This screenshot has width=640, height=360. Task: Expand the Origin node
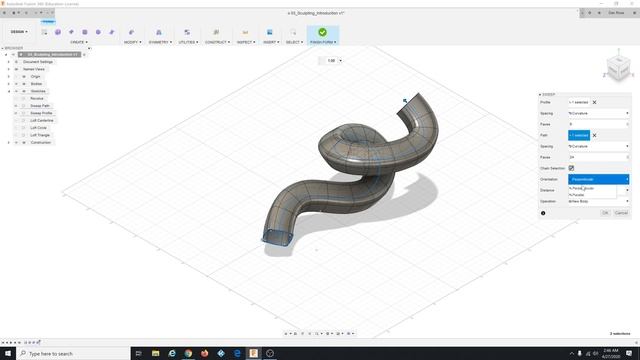[9, 76]
